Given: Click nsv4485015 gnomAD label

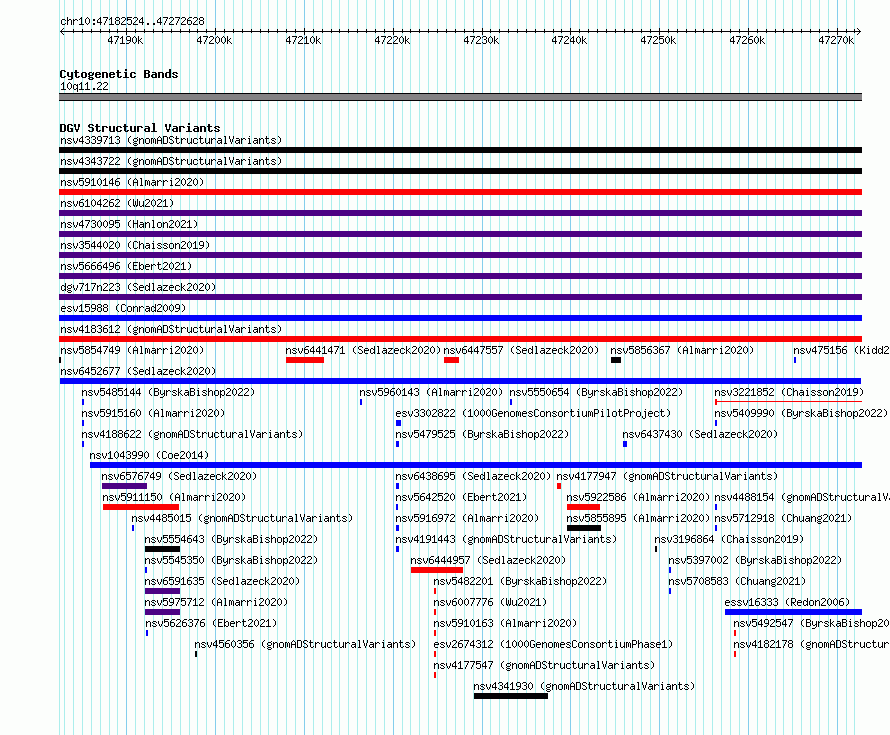Looking at the screenshot, I should click(x=242, y=518).
